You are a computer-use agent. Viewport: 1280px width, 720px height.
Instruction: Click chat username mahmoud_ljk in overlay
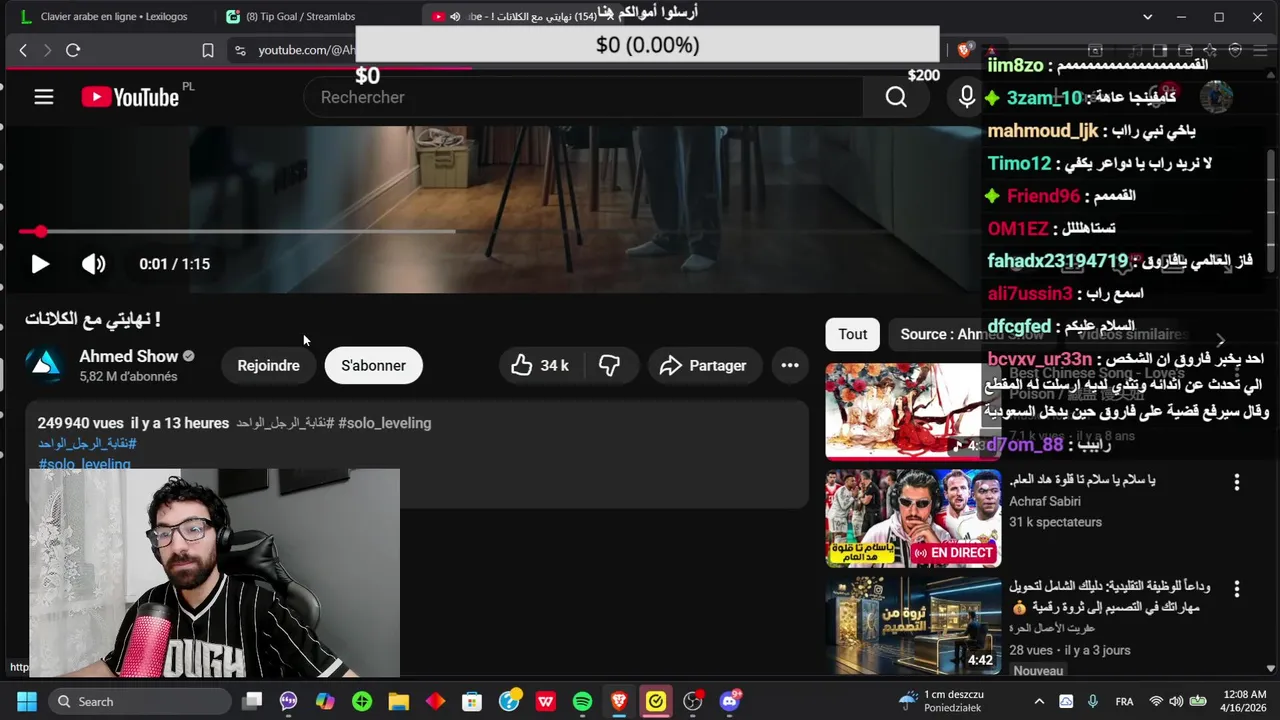pyautogui.click(x=1043, y=131)
